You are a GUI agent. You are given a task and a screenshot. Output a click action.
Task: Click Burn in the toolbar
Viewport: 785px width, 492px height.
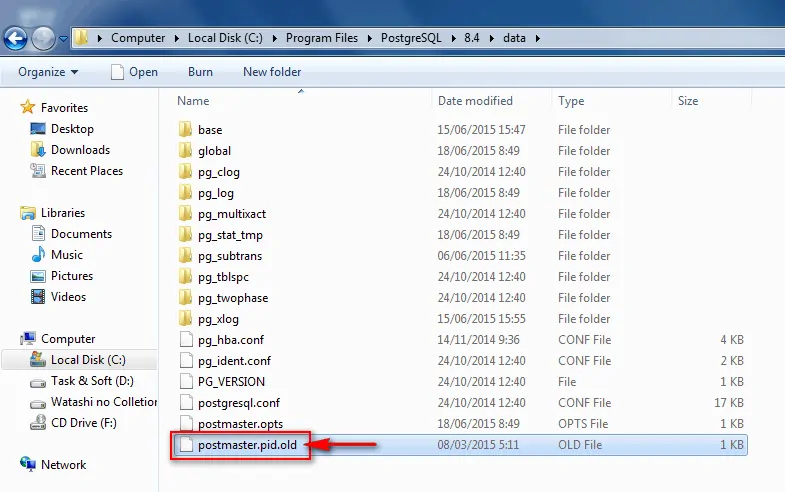[x=200, y=72]
